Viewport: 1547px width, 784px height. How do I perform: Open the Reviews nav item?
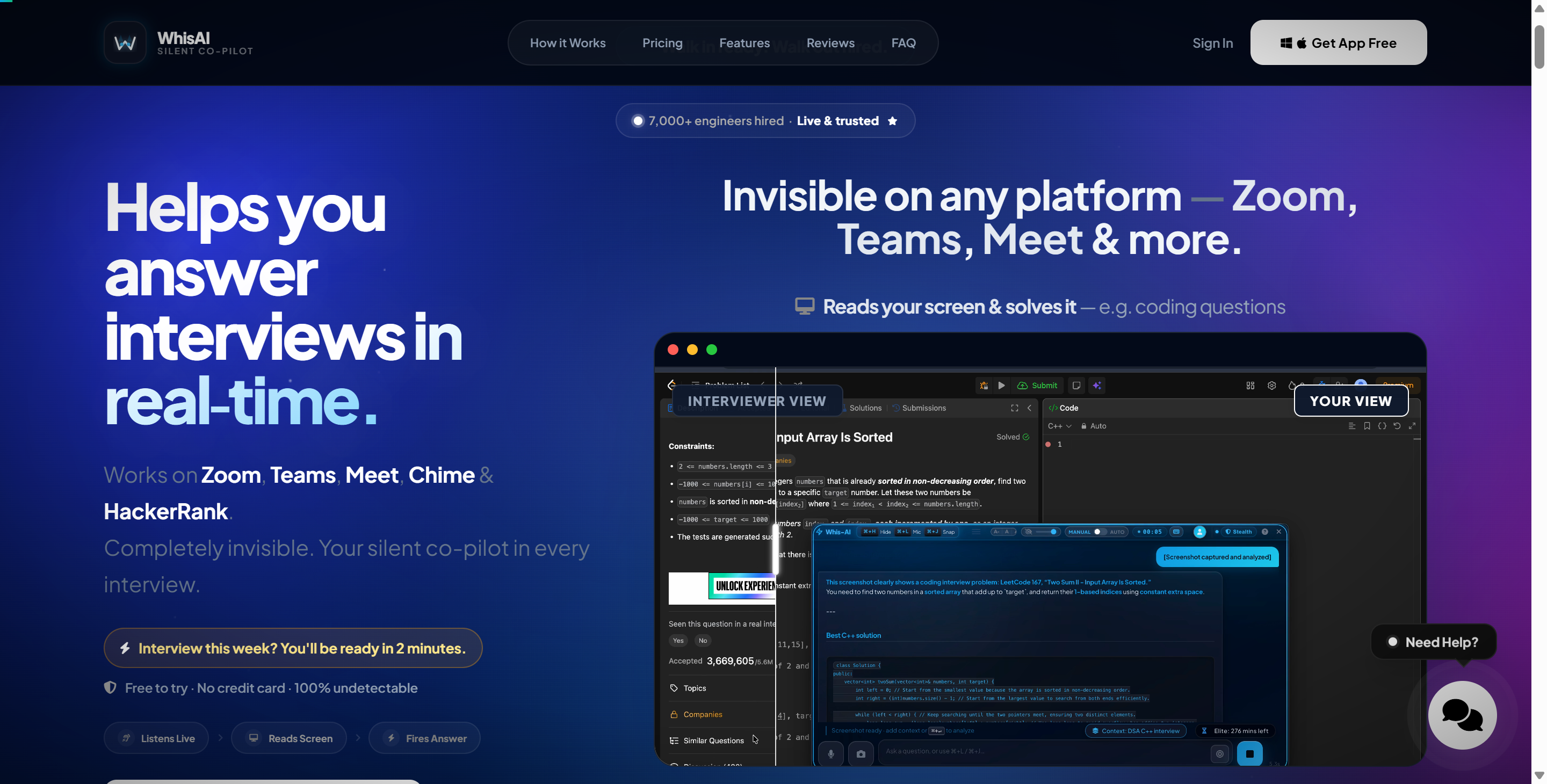coord(830,42)
